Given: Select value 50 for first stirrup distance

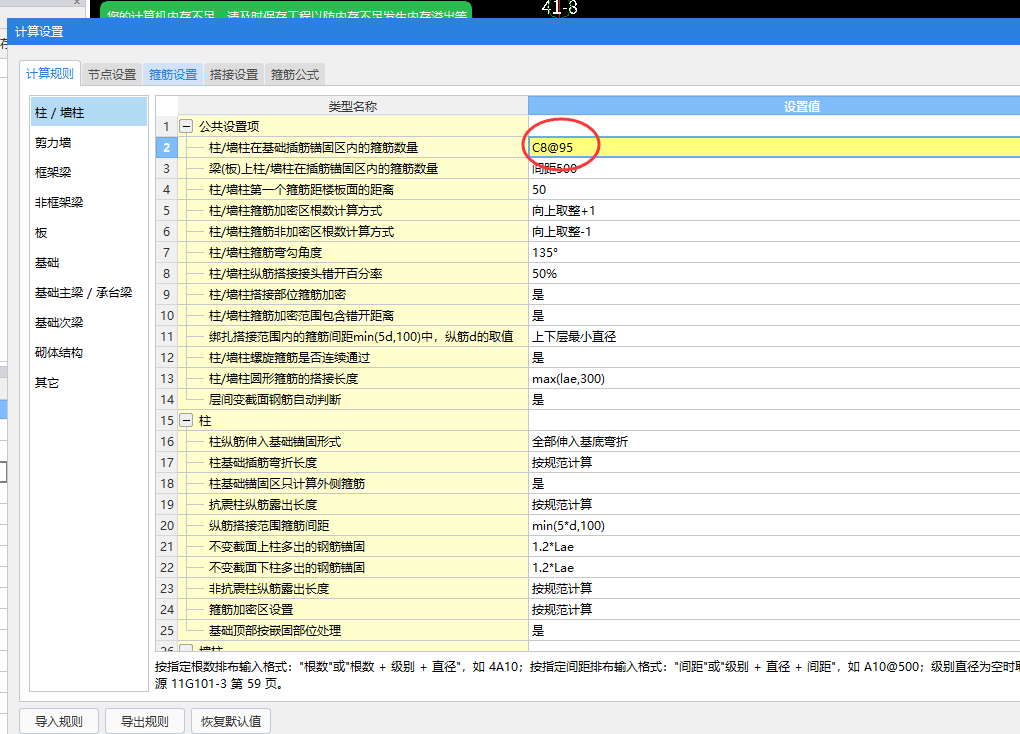Looking at the screenshot, I should pyautogui.click(x=774, y=189).
